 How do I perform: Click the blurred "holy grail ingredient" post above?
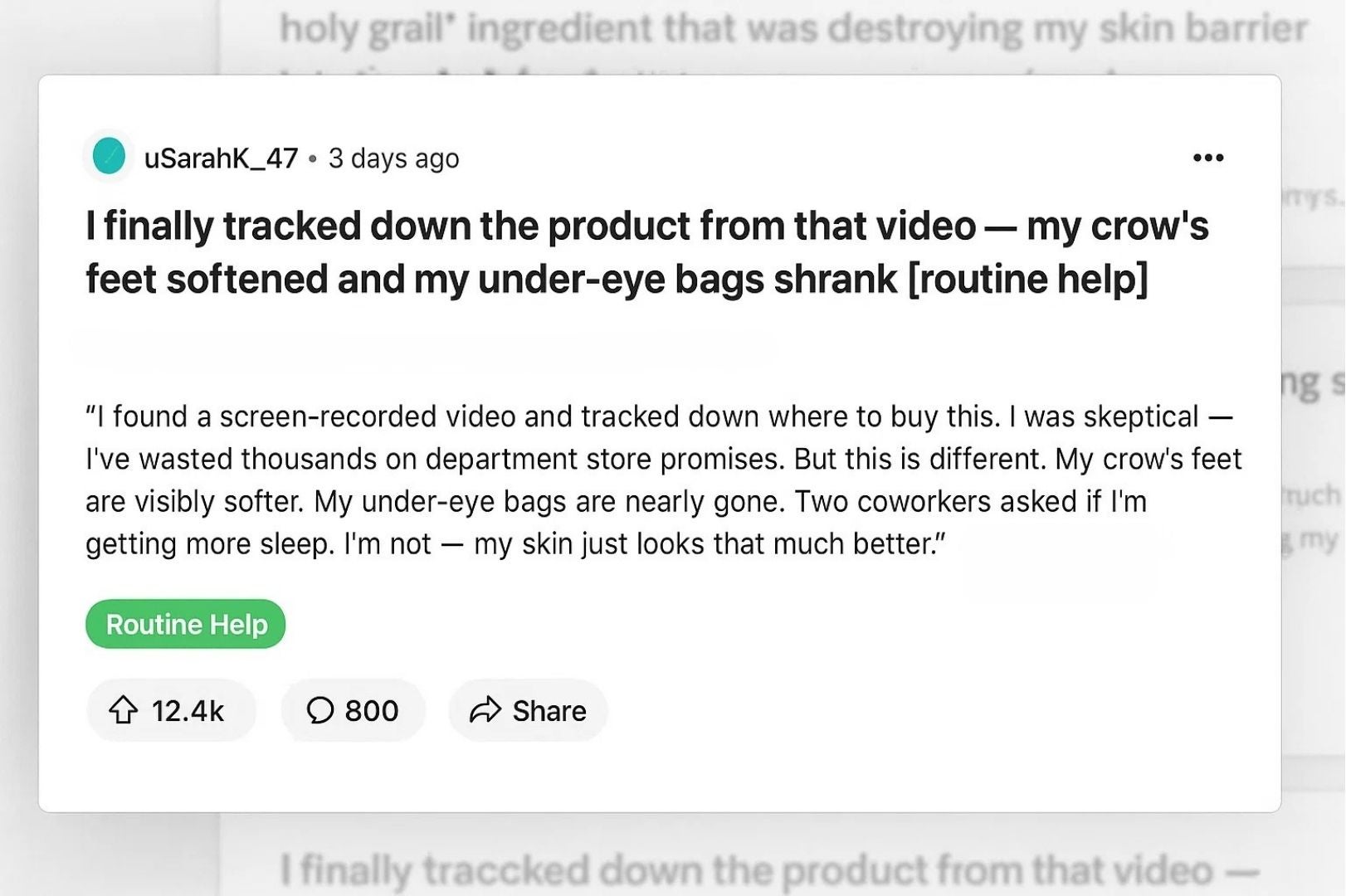[x=792, y=29]
